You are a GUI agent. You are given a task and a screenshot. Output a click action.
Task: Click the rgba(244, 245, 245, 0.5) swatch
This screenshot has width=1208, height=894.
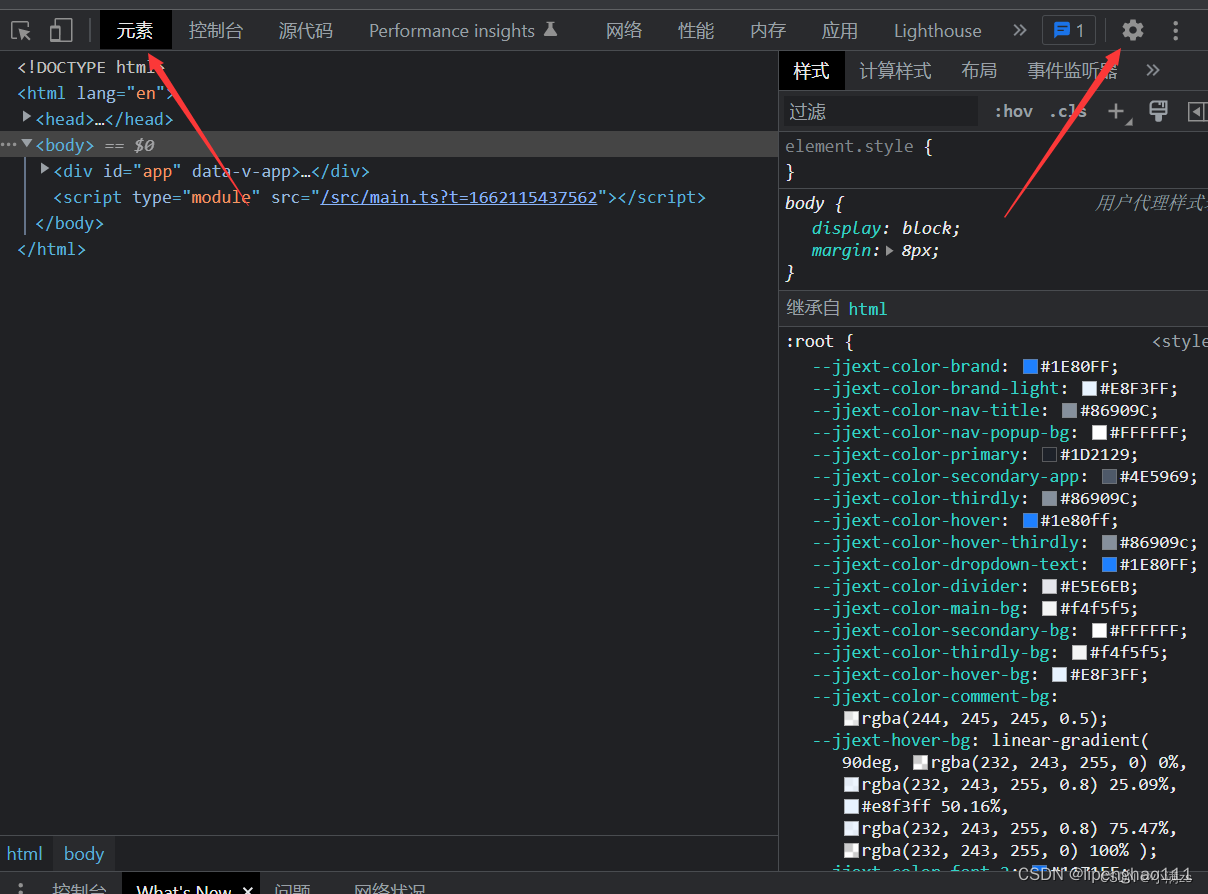point(851,718)
